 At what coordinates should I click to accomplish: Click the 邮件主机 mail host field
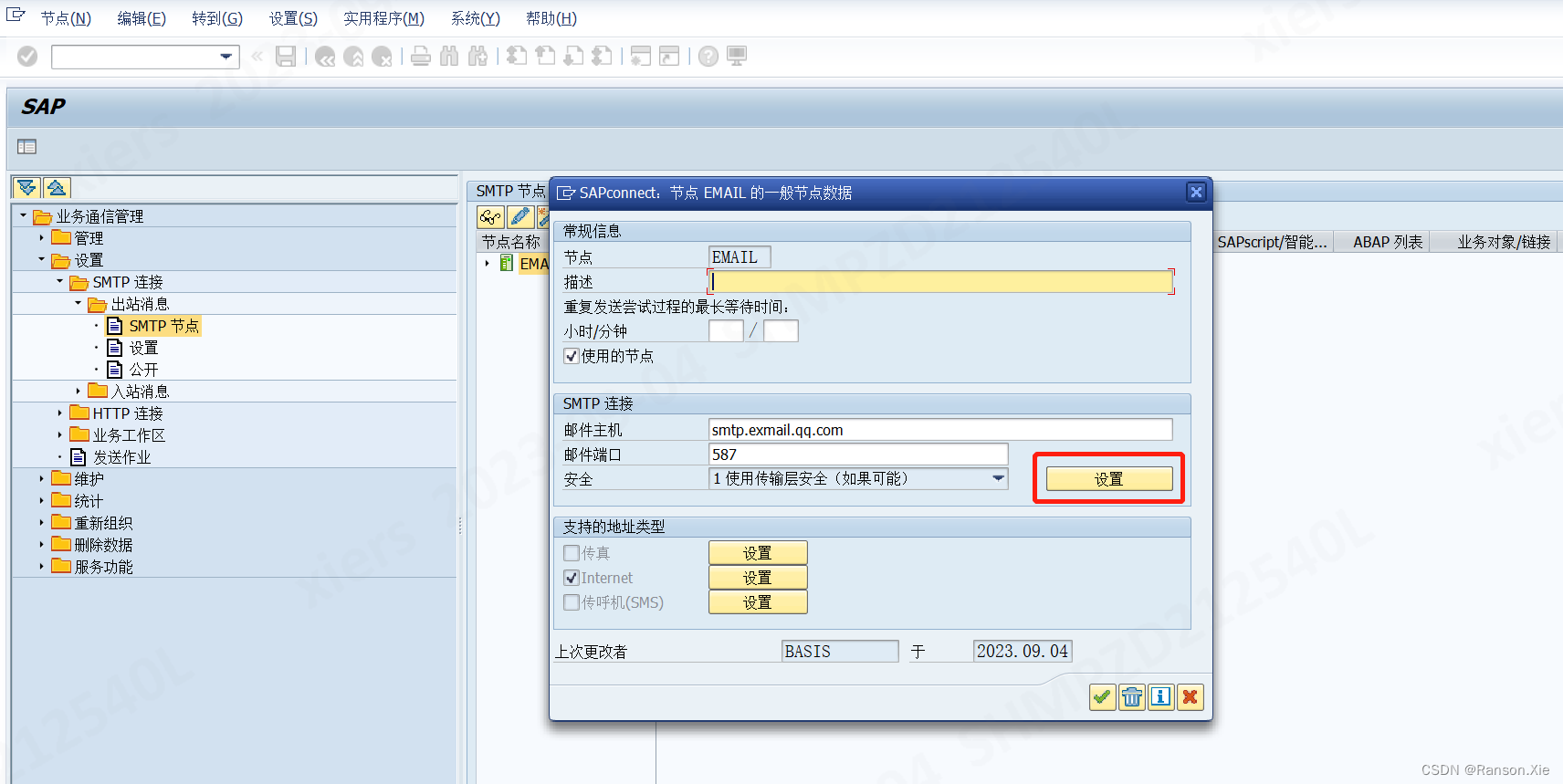[x=940, y=430]
